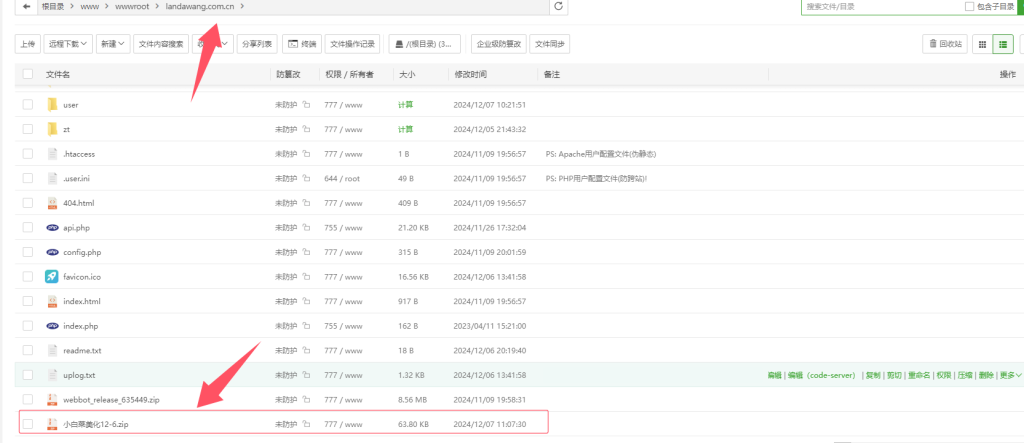Check the favicon.ico row checkbox

point(27,276)
